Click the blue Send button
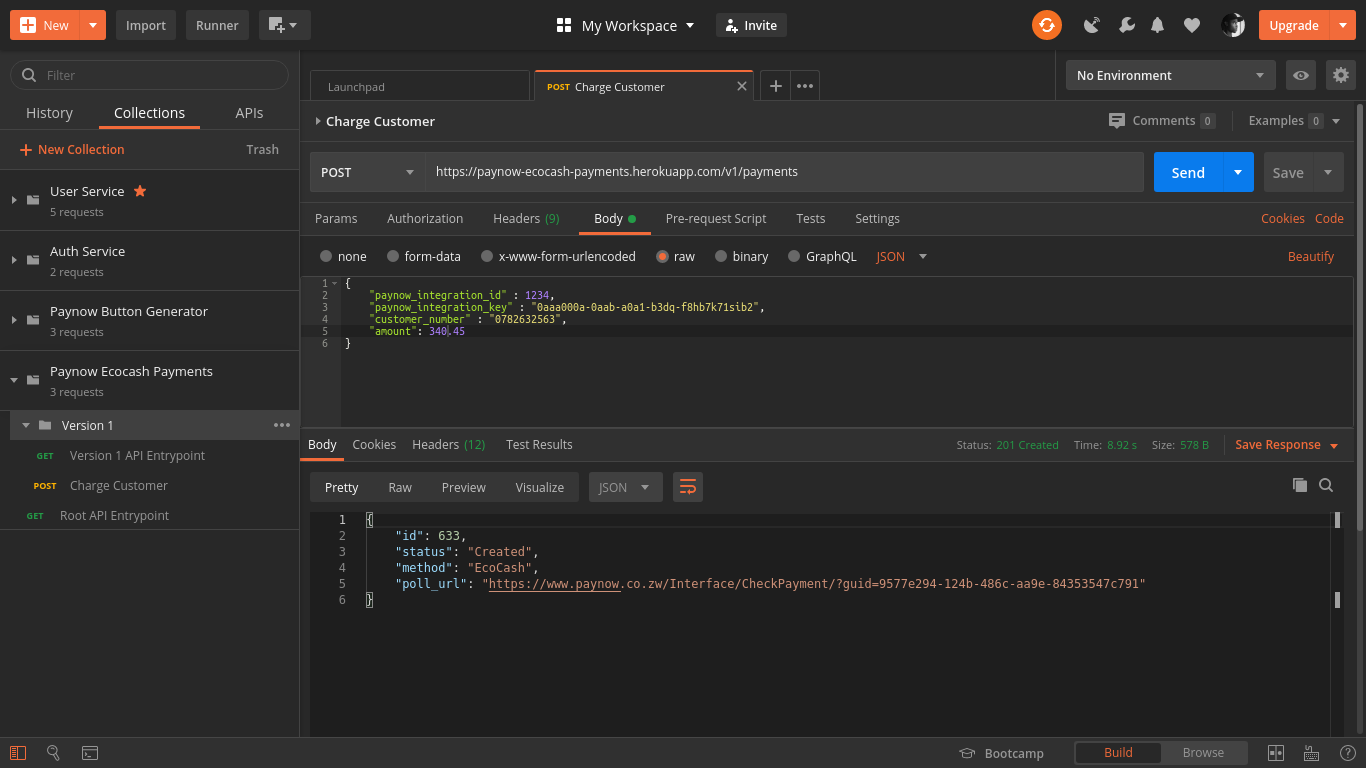This screenshot has height=768, width=1366. pyautogui.click(x=1188, y=172)
